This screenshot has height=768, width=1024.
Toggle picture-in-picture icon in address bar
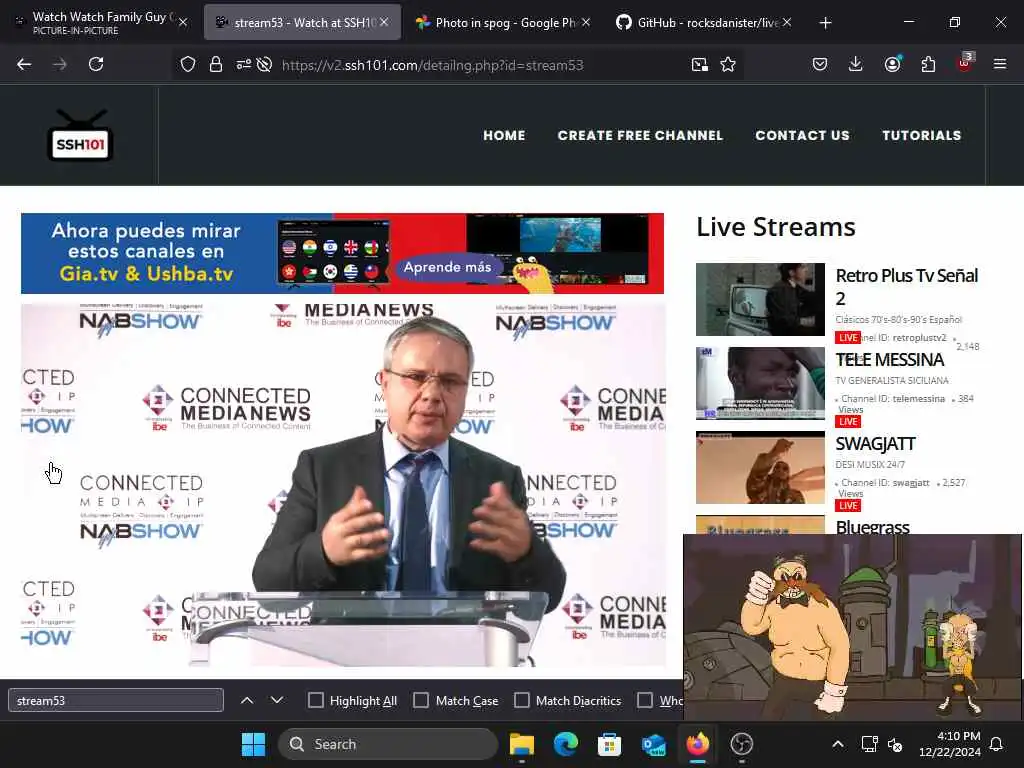coord(699,64)
